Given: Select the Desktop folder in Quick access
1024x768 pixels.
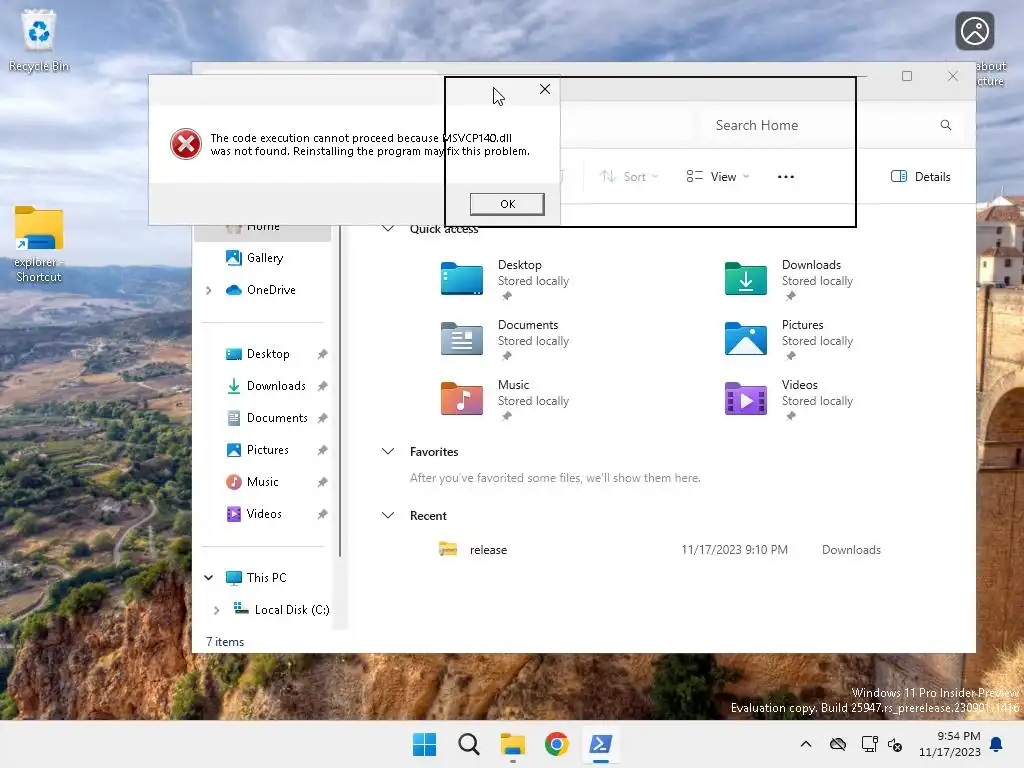Looking at the screenshot, I should 505,280.
